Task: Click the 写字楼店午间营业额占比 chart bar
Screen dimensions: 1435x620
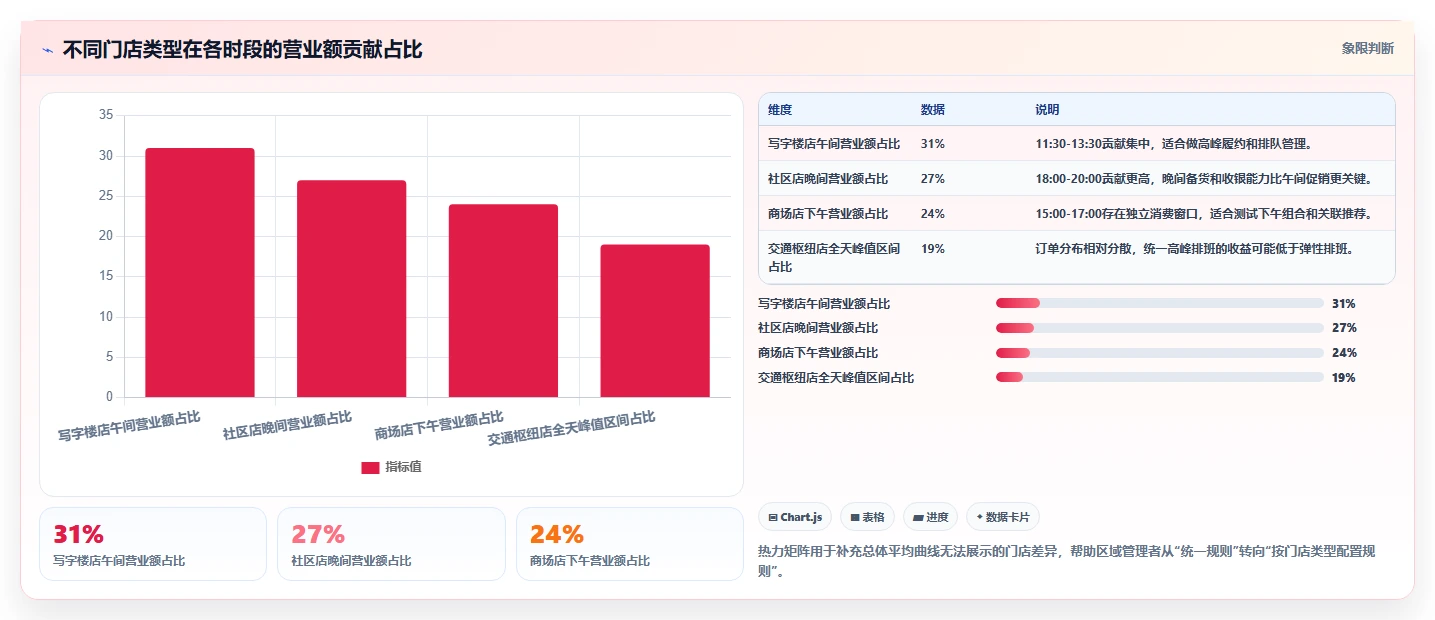Action: (x=200, y=272)
